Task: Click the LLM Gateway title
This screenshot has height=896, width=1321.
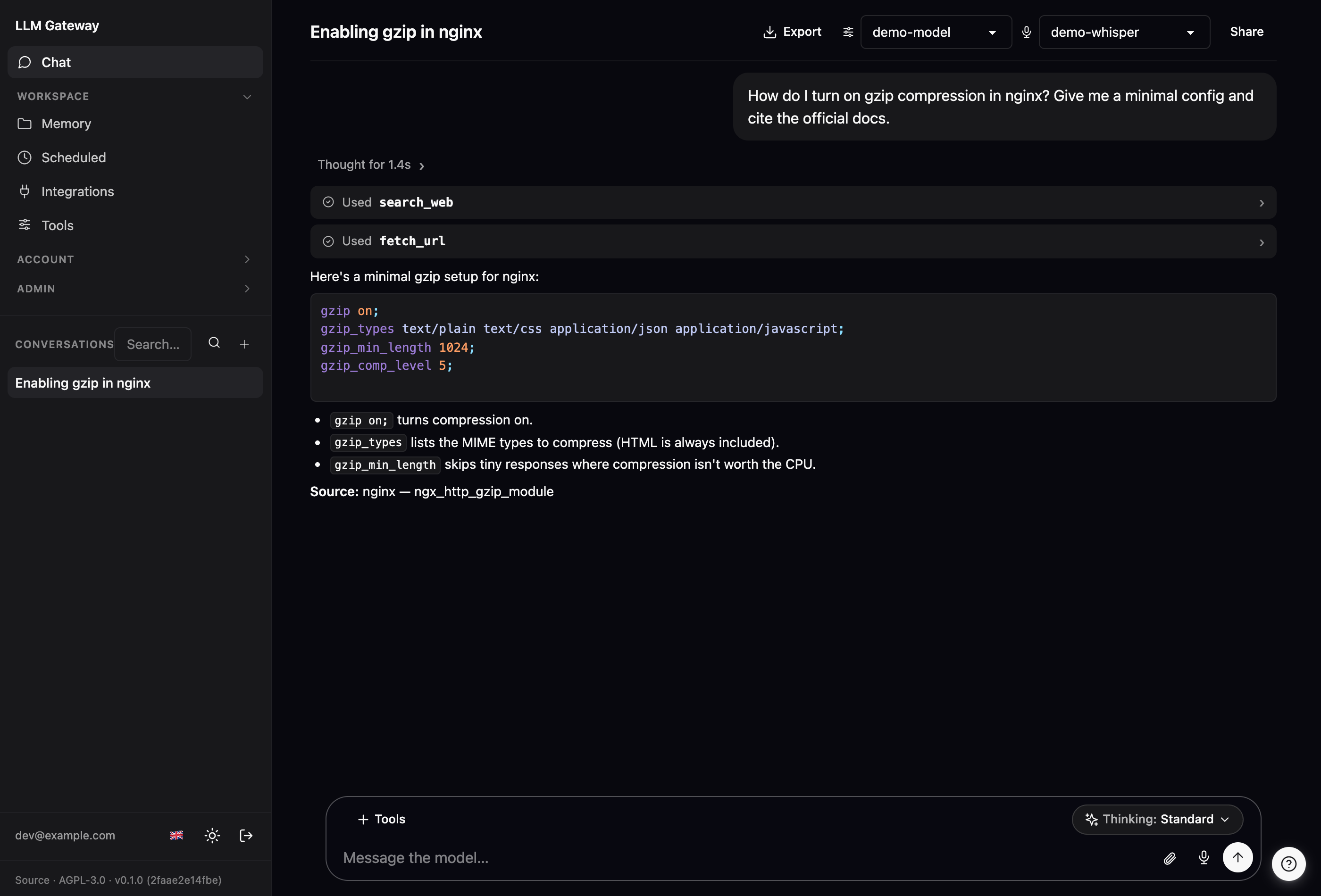Action: click(x=57, y=25)
